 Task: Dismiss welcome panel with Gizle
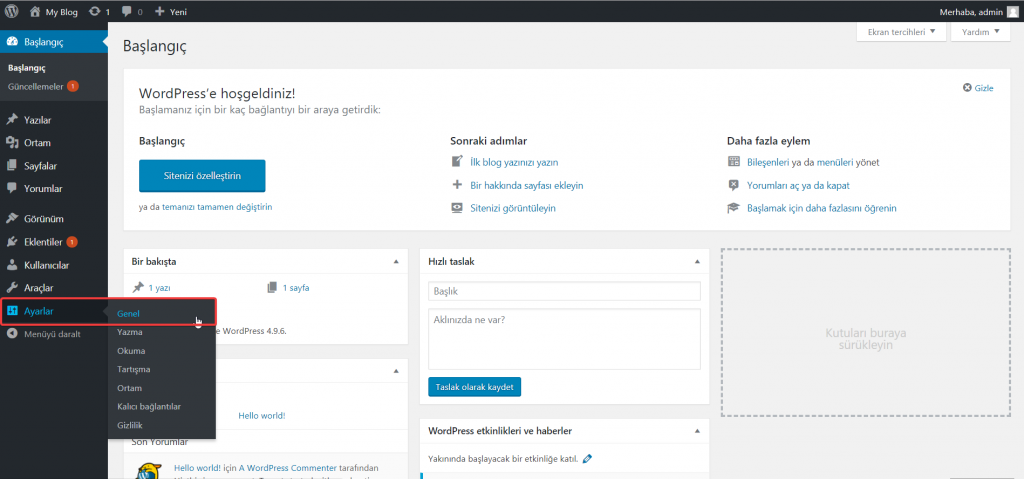[978, 88]
